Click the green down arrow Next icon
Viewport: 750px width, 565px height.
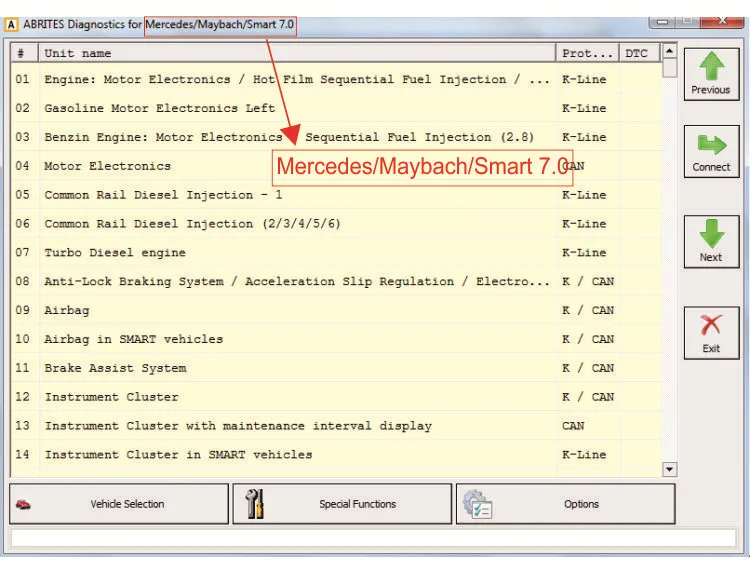tap(712, 233)
